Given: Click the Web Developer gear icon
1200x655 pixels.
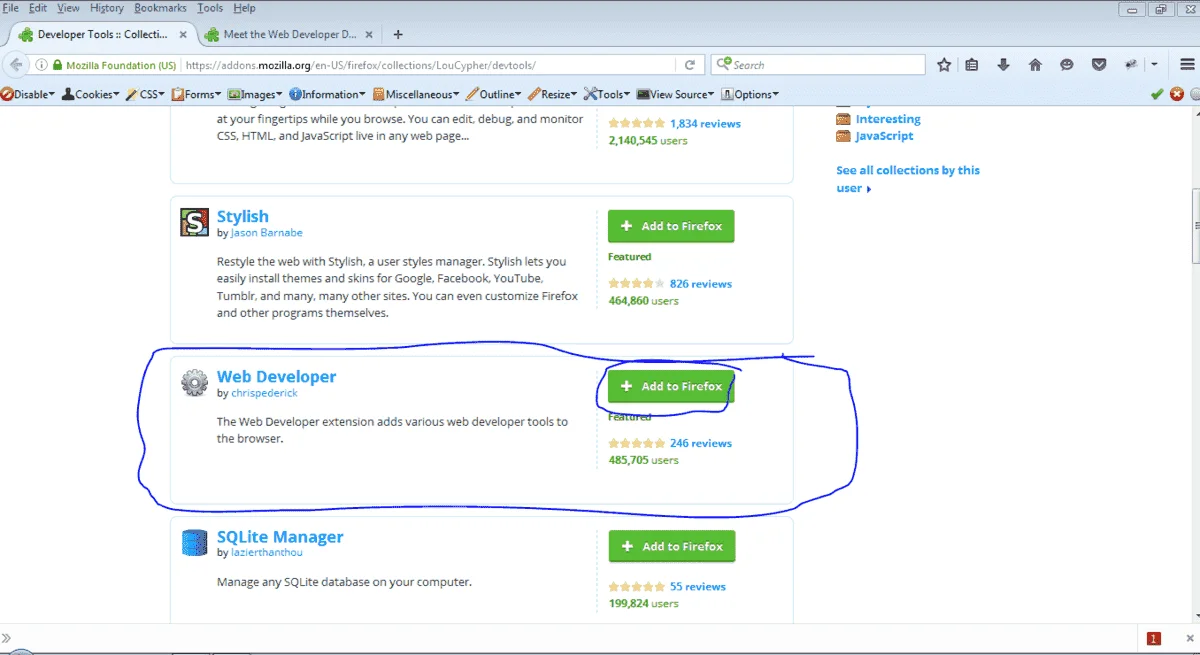Looking at the screenshot, I should pyautogui.click(x=194, y=382).
